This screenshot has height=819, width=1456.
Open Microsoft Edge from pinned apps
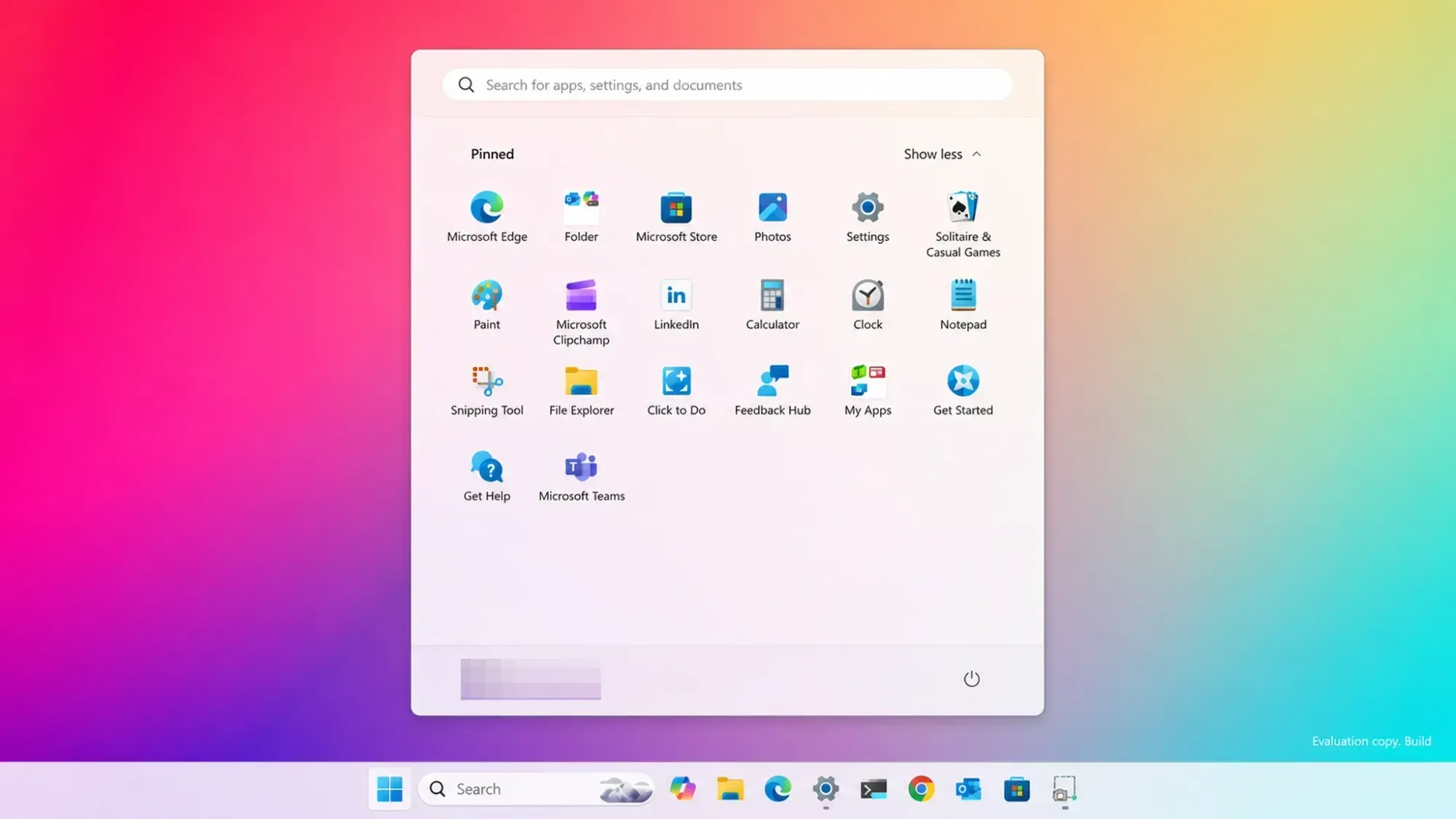coord(487,217)
